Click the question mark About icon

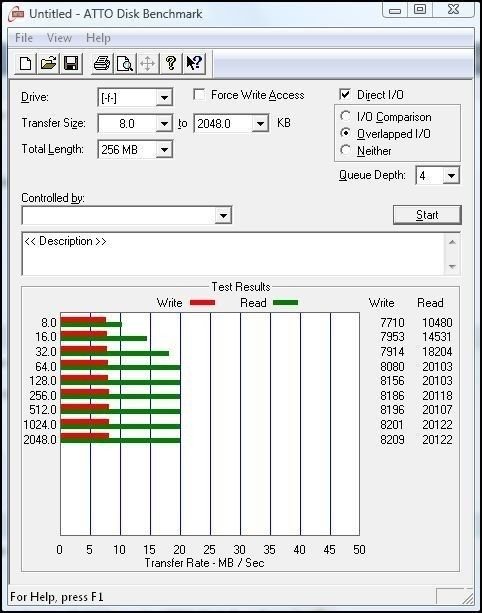pyautogui.click(x=170, y=63)
